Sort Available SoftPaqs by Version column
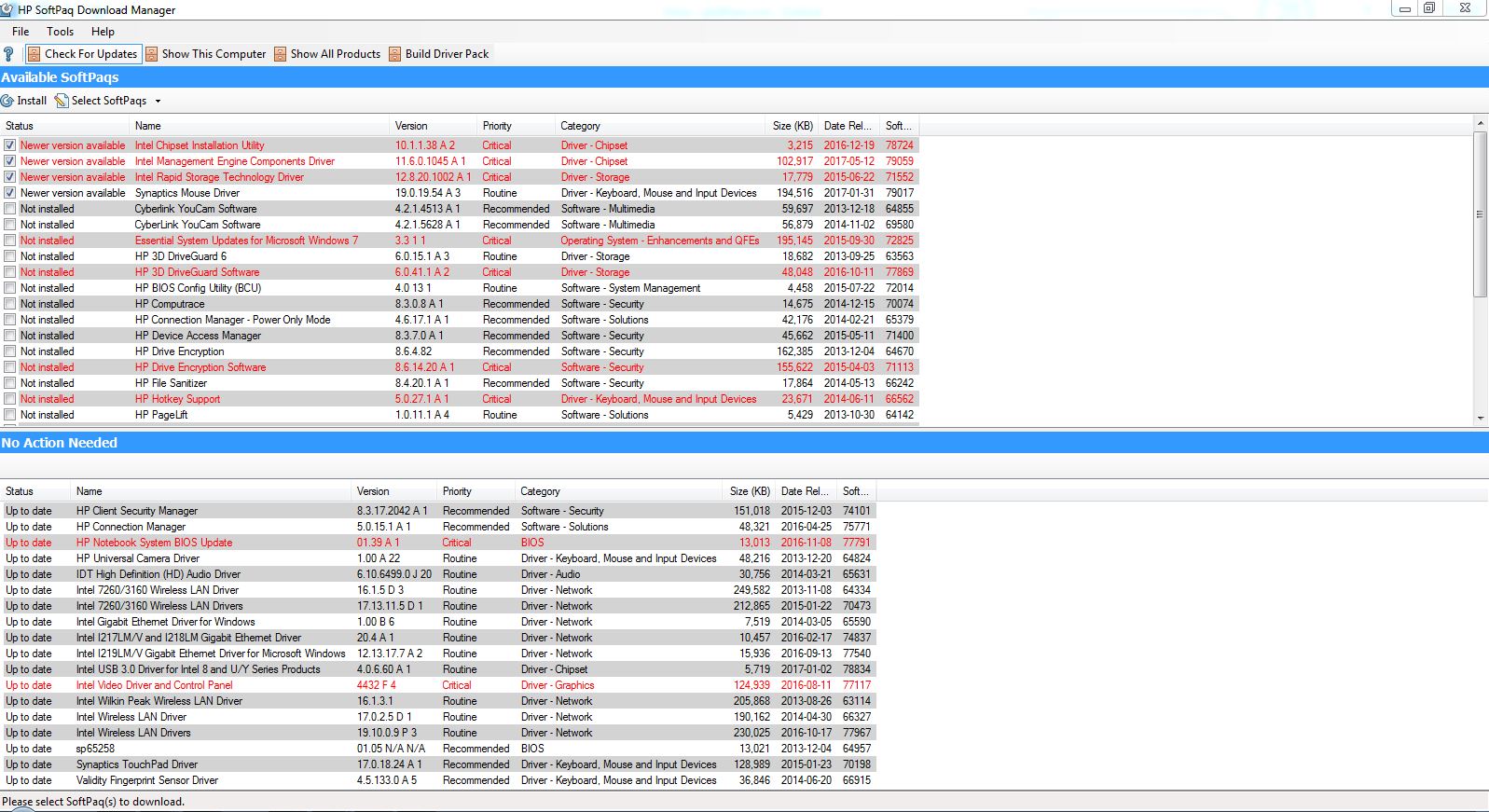 point(434,126)
